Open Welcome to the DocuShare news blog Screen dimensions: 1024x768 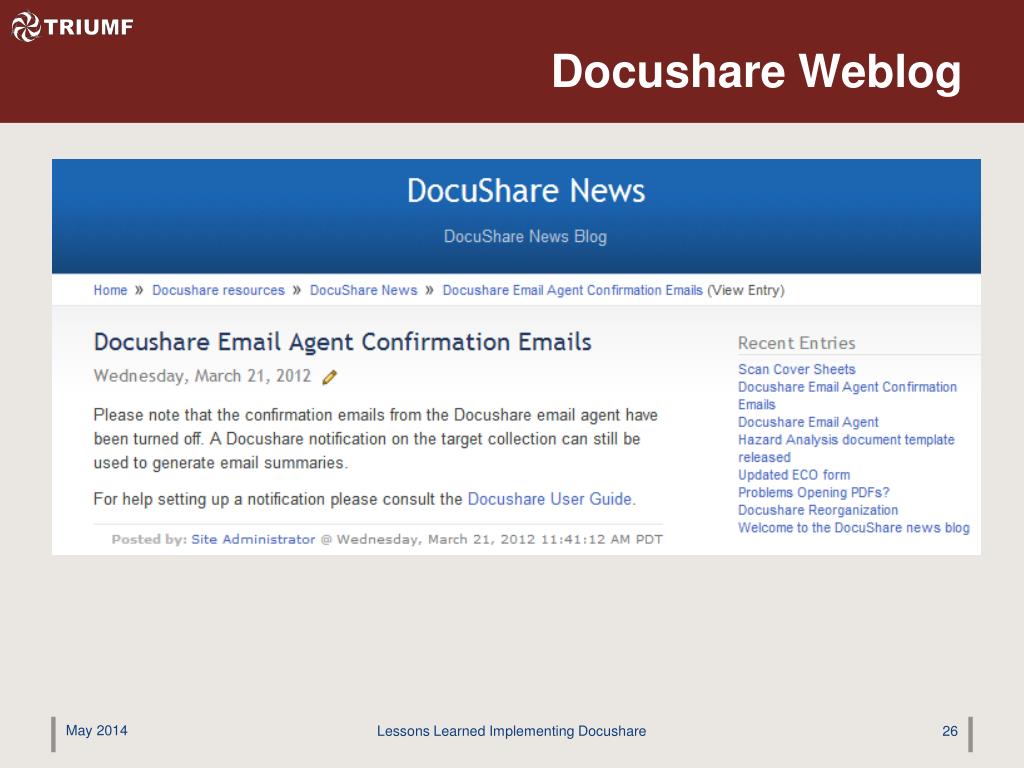click(854, 528)
